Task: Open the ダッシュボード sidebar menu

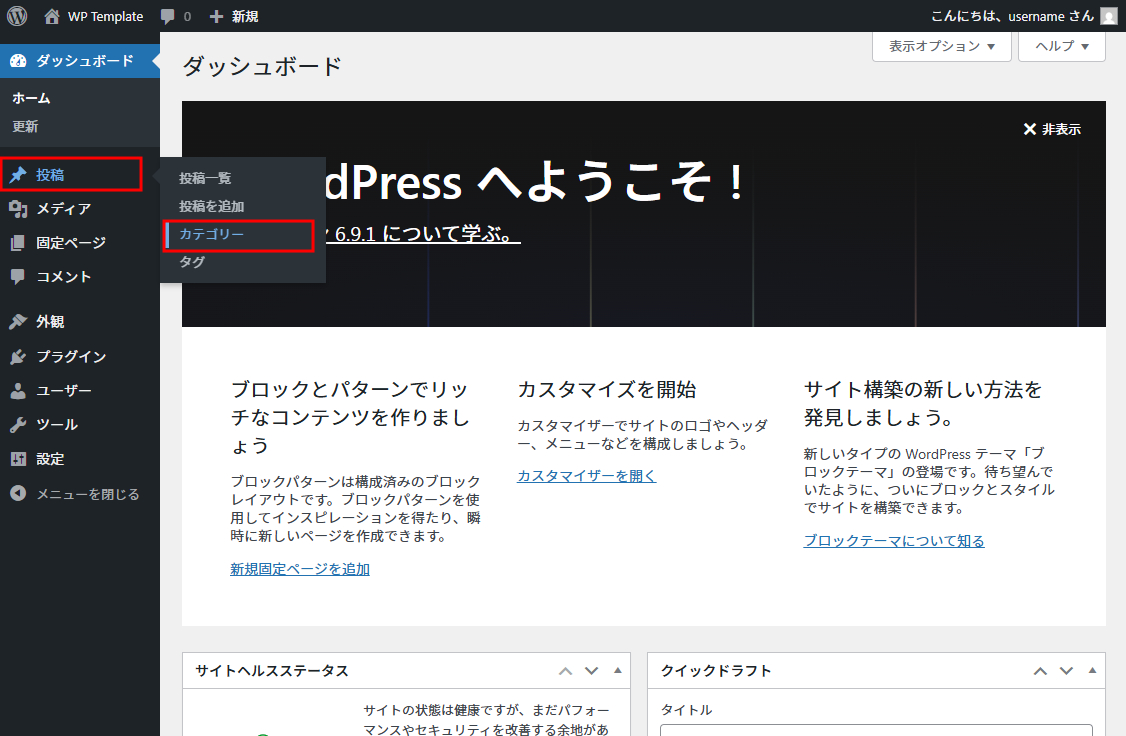Action: pos(80,61)
